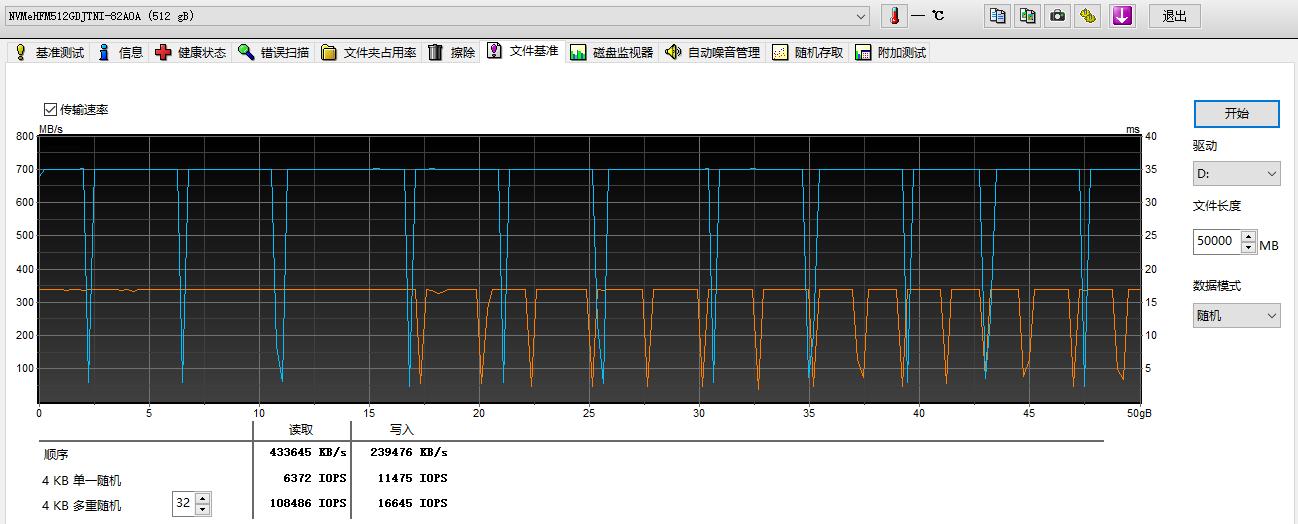Image resolution: width=1298 pixels, height=524 pixels.
Task: Select the 文件基准 tab
Action: 523,51
